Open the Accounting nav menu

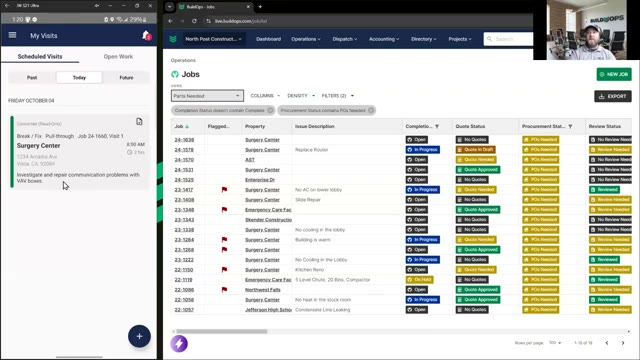point(384,39)
